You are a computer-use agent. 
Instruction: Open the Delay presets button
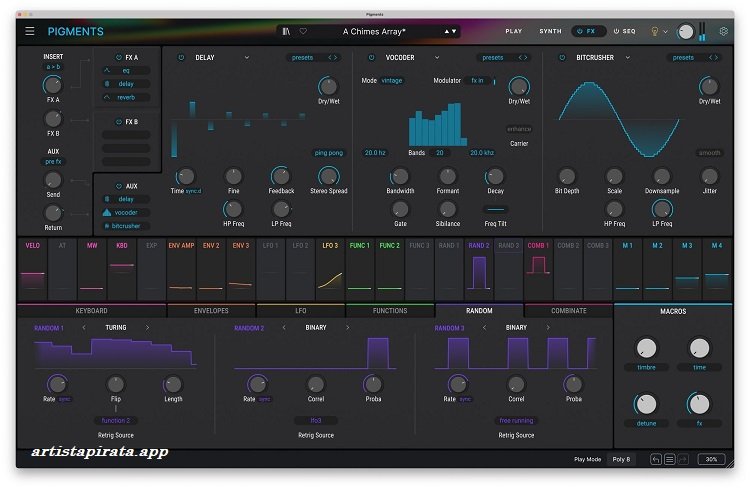302,57
